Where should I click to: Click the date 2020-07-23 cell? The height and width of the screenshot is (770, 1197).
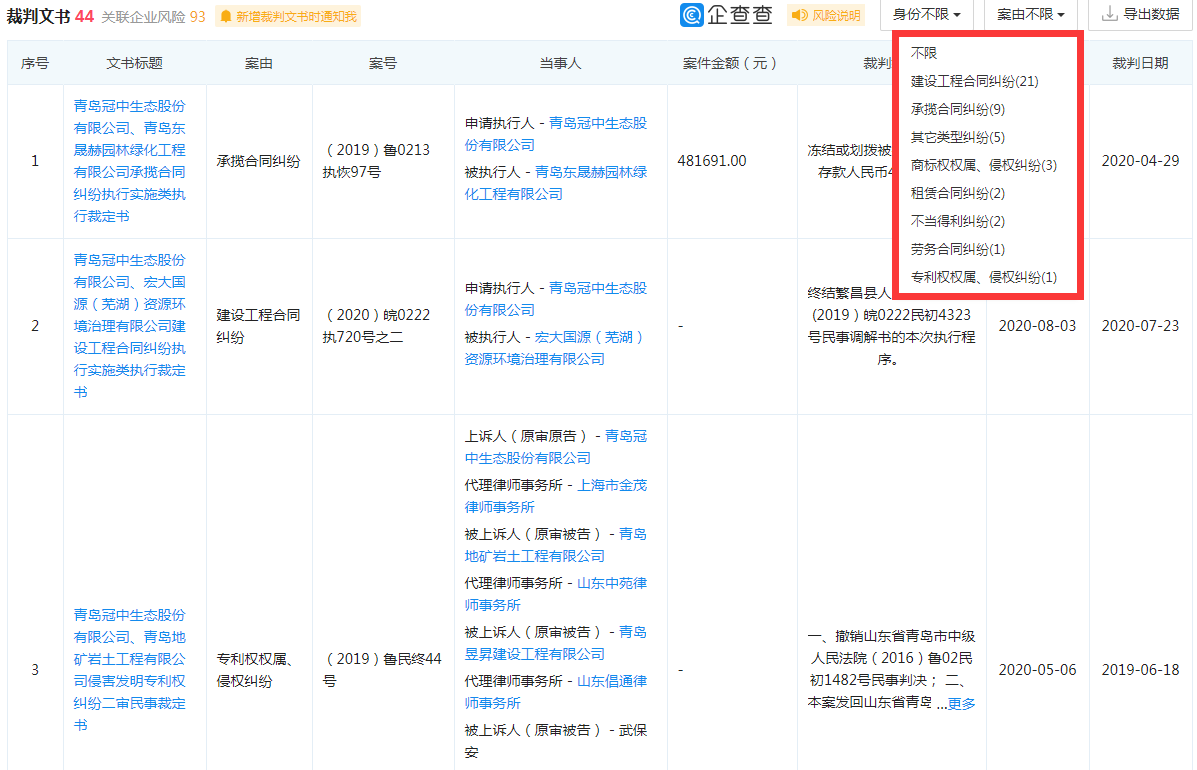pyautogui.click(x=1140, y=326)
